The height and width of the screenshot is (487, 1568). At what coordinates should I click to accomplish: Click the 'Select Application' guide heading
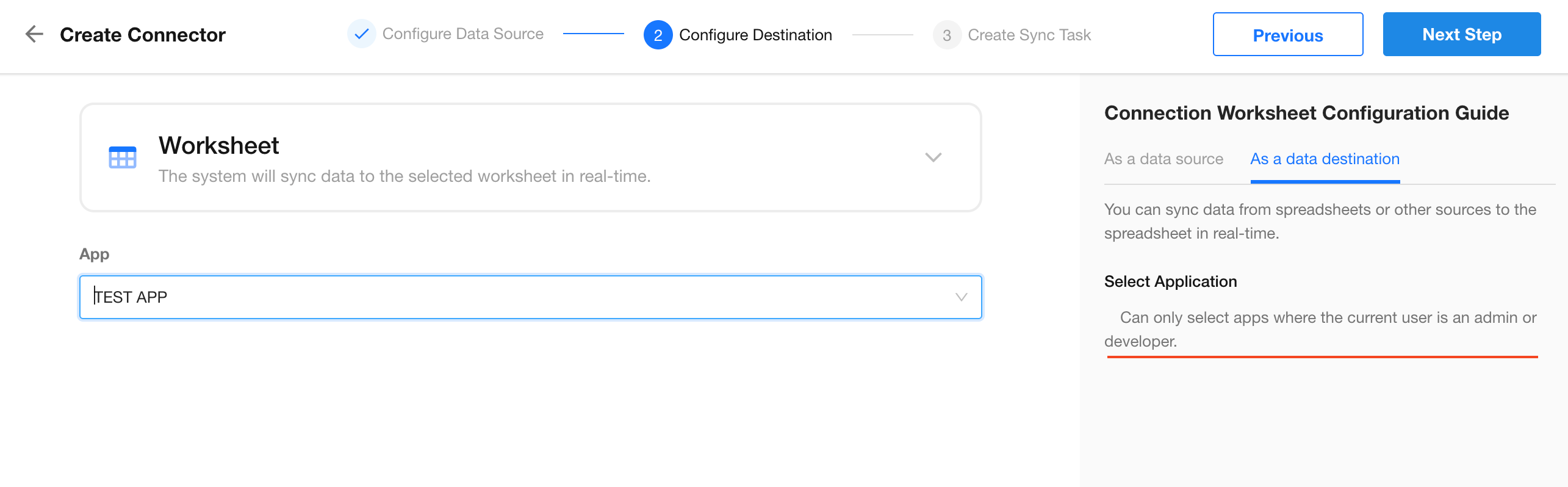pyautogui.click(x=1170, y=281)
